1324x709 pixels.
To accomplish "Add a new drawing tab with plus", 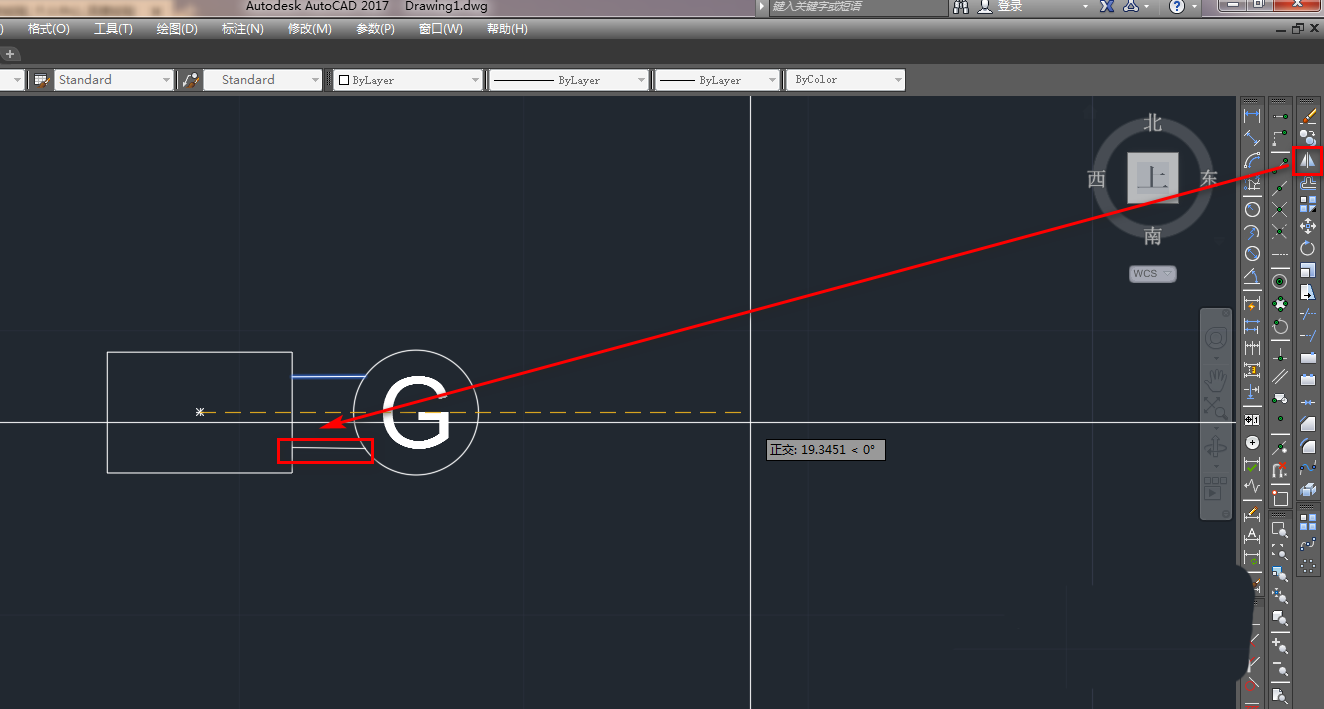I will [10, 54].
